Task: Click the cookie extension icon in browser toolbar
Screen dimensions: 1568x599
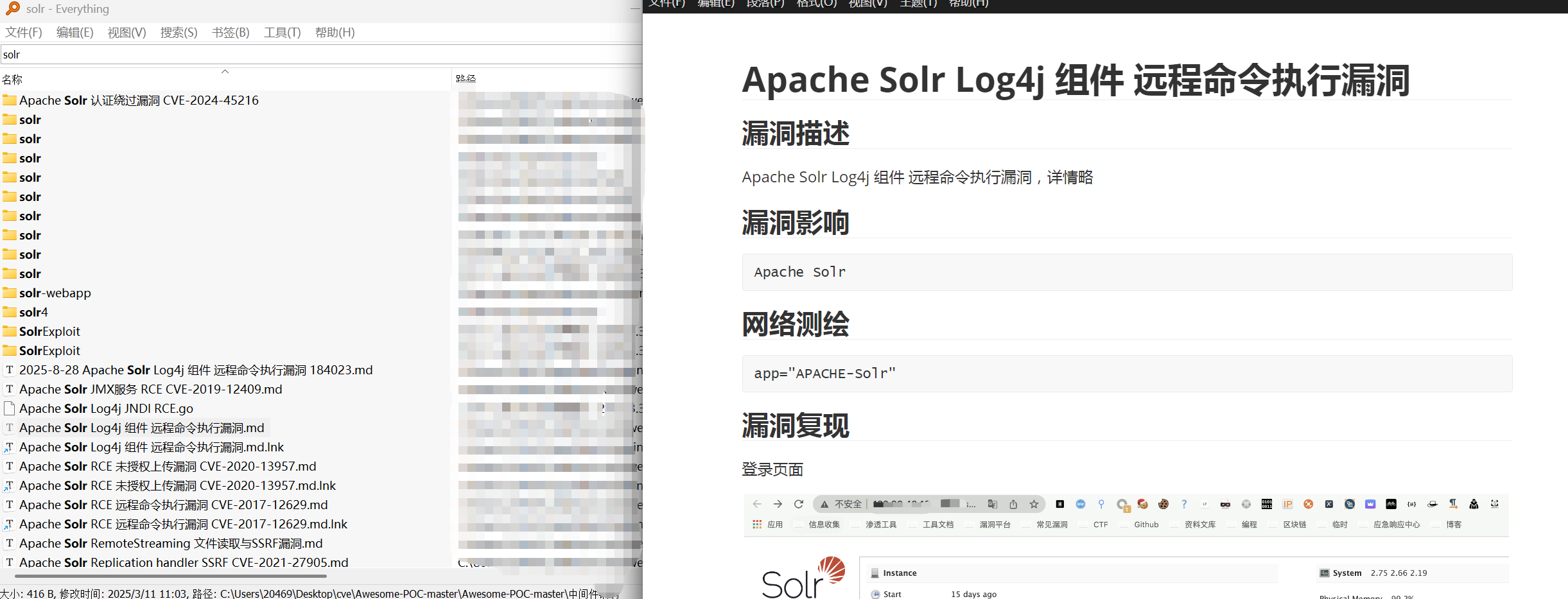Action: (x=1163, y=504)
